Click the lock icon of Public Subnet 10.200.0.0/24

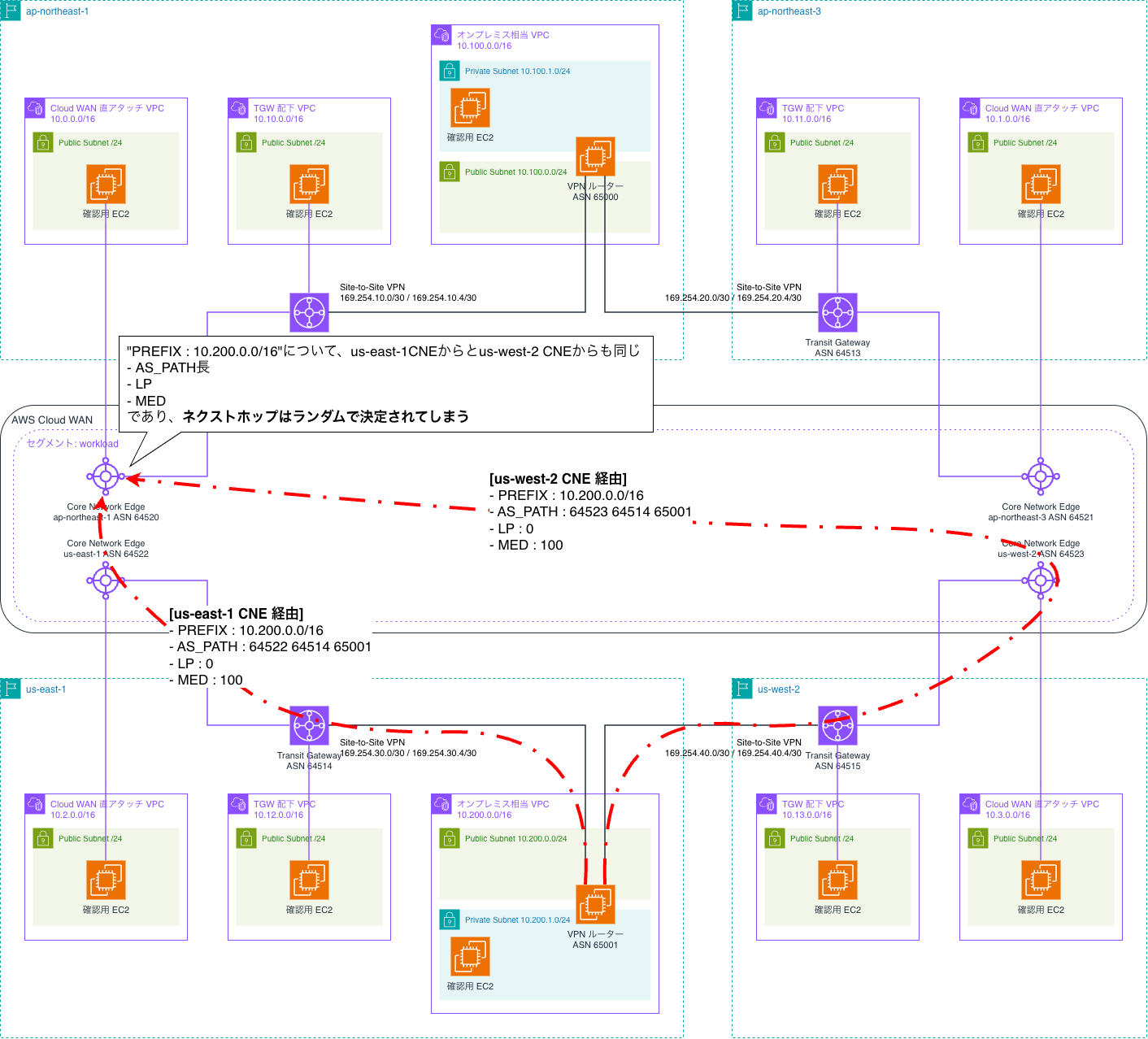[x=450, y=838]
